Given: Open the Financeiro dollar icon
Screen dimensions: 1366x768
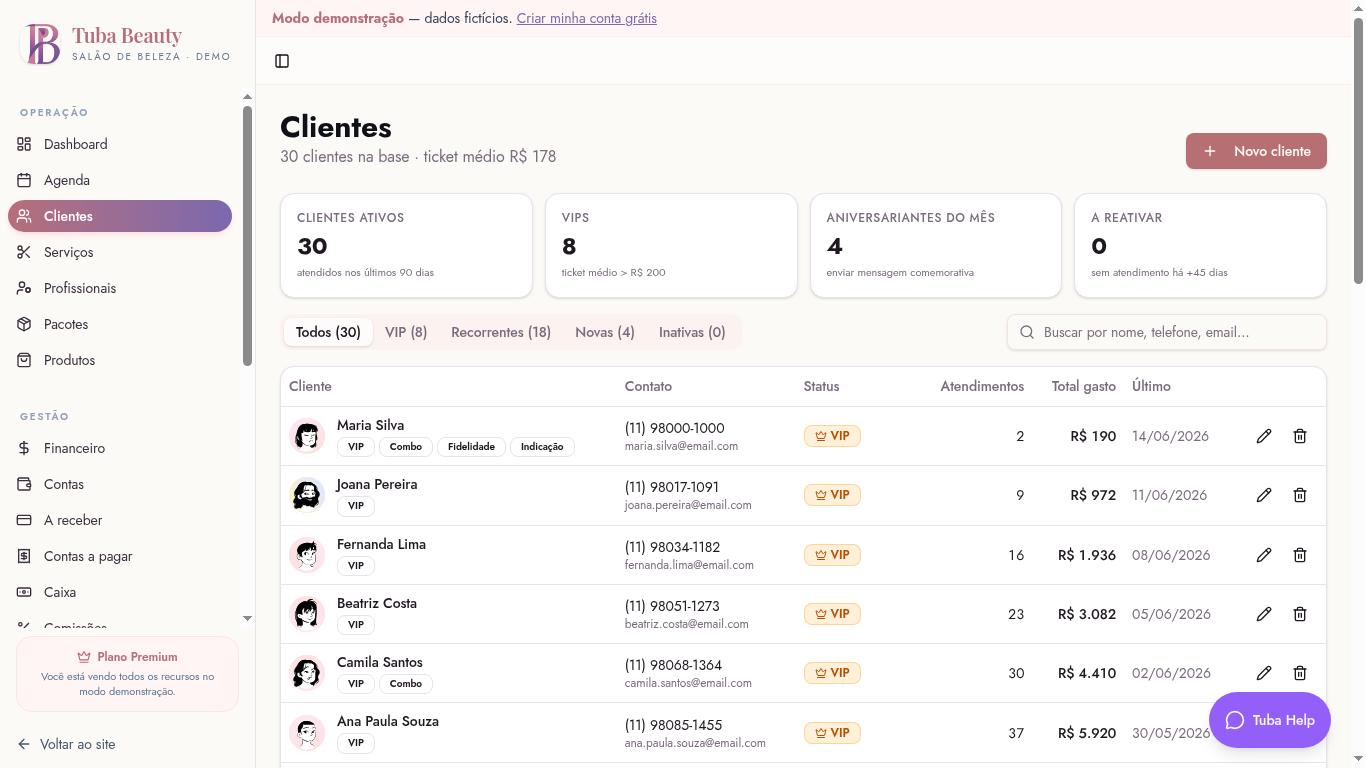Looking at the screenshot, I should click(x=24, y=448).
